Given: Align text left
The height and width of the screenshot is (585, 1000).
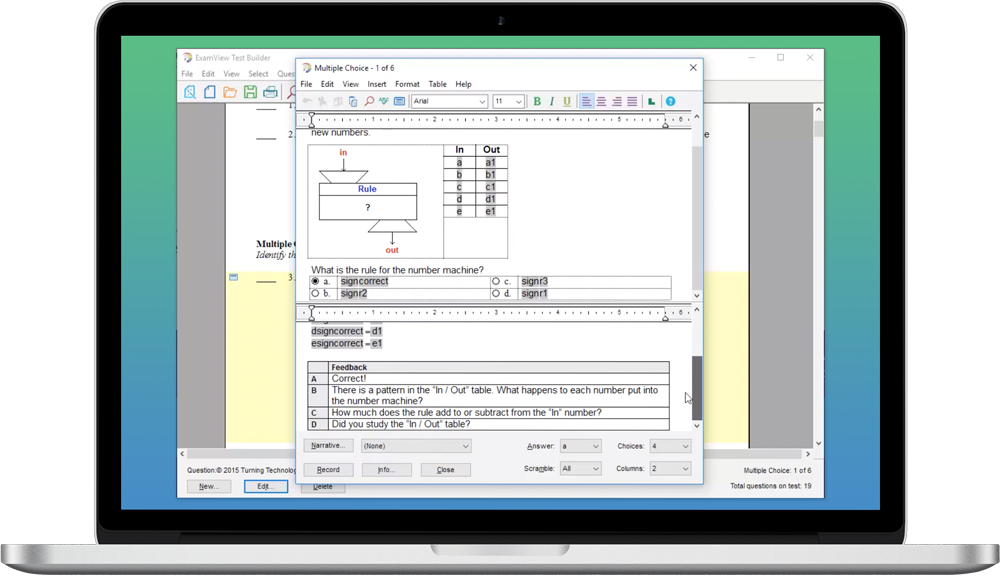Looking at the screenshot, I should 586,101.
